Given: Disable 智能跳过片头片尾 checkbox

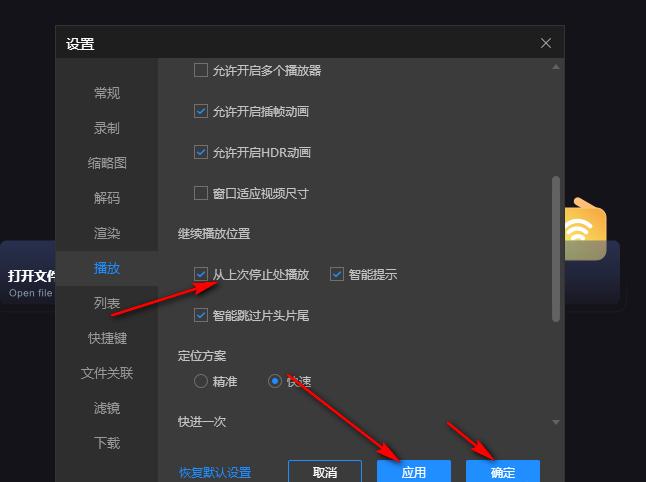Looking at the screenshot, I should click(x=202, y=316).
